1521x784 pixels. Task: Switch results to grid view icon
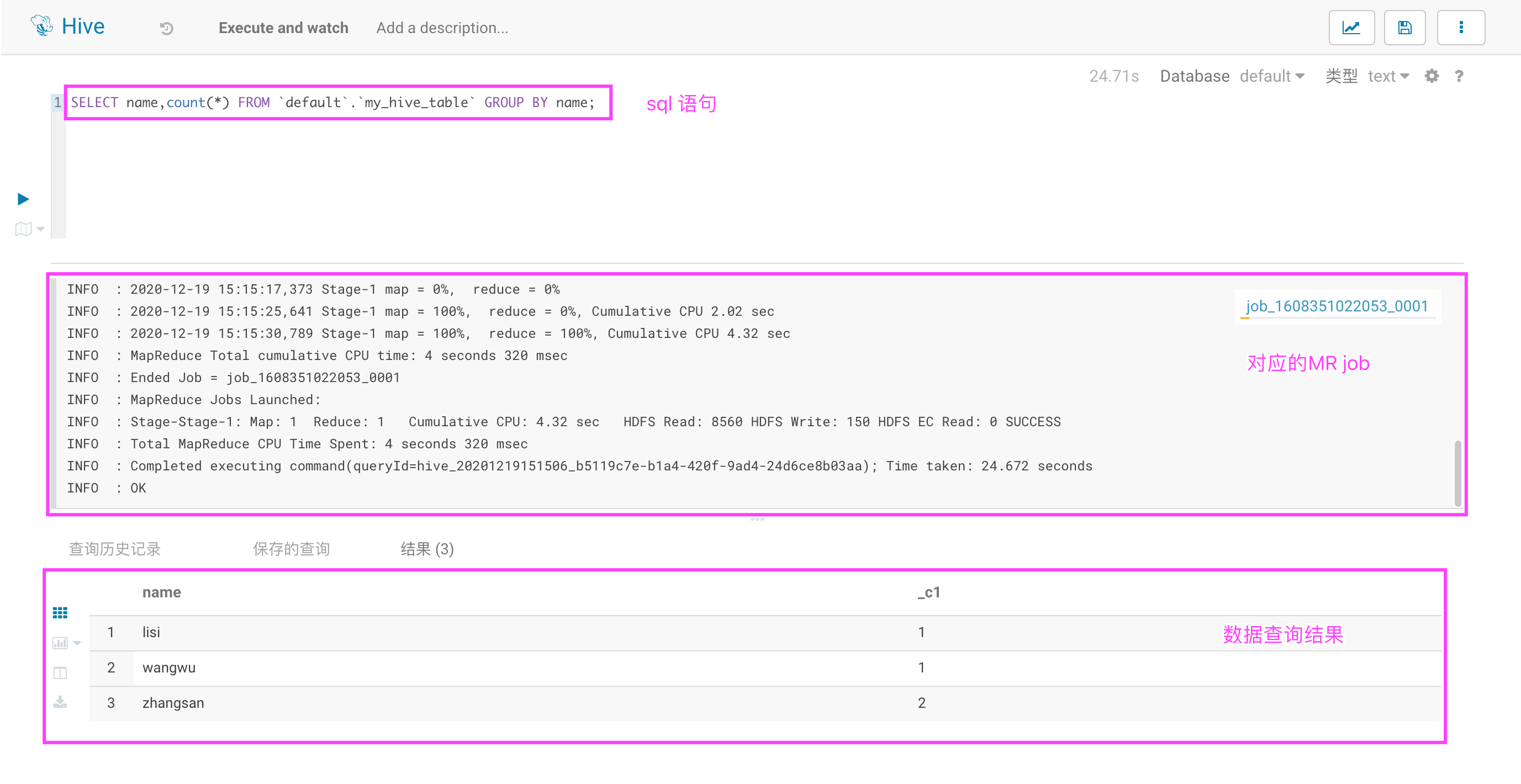(60, 613)
